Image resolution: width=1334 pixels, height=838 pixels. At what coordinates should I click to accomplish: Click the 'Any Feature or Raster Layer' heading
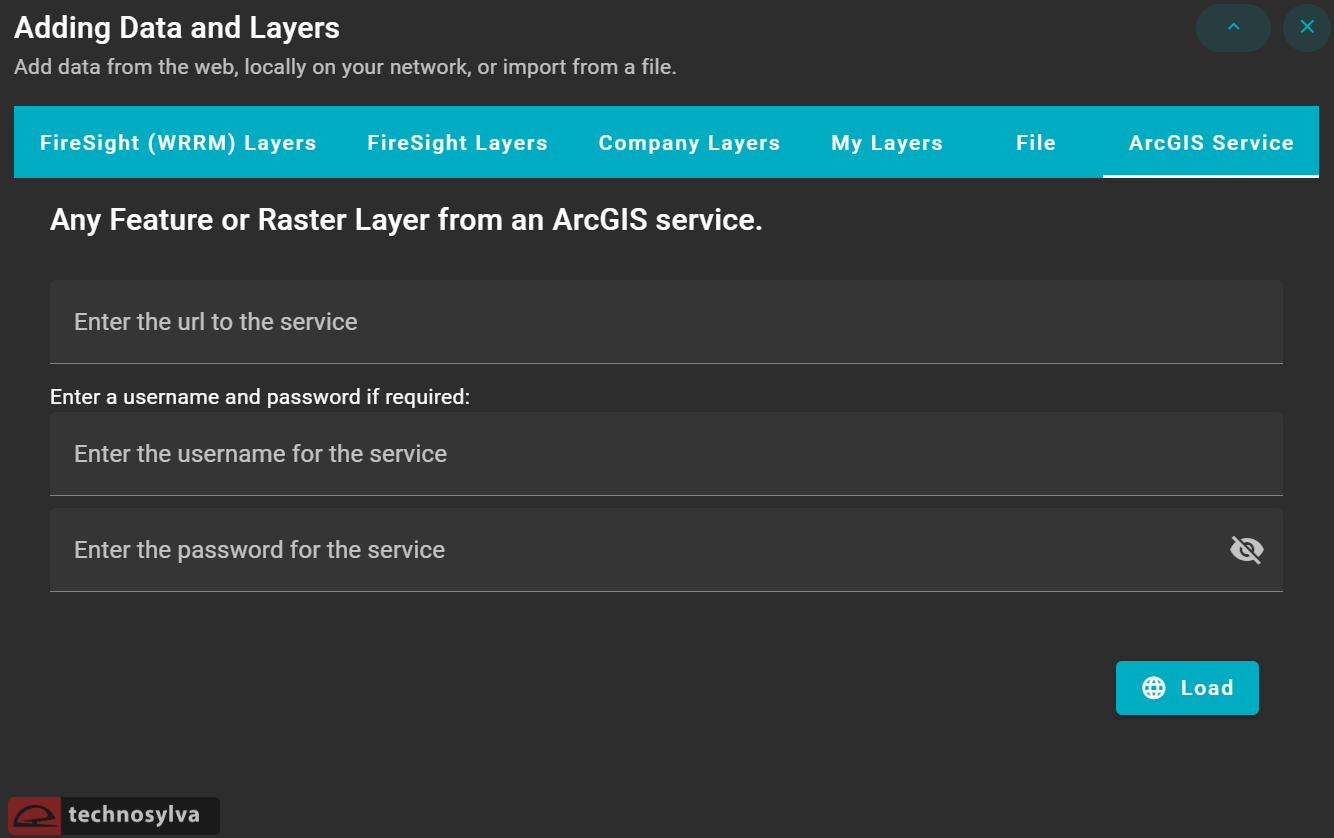point(406,220)
